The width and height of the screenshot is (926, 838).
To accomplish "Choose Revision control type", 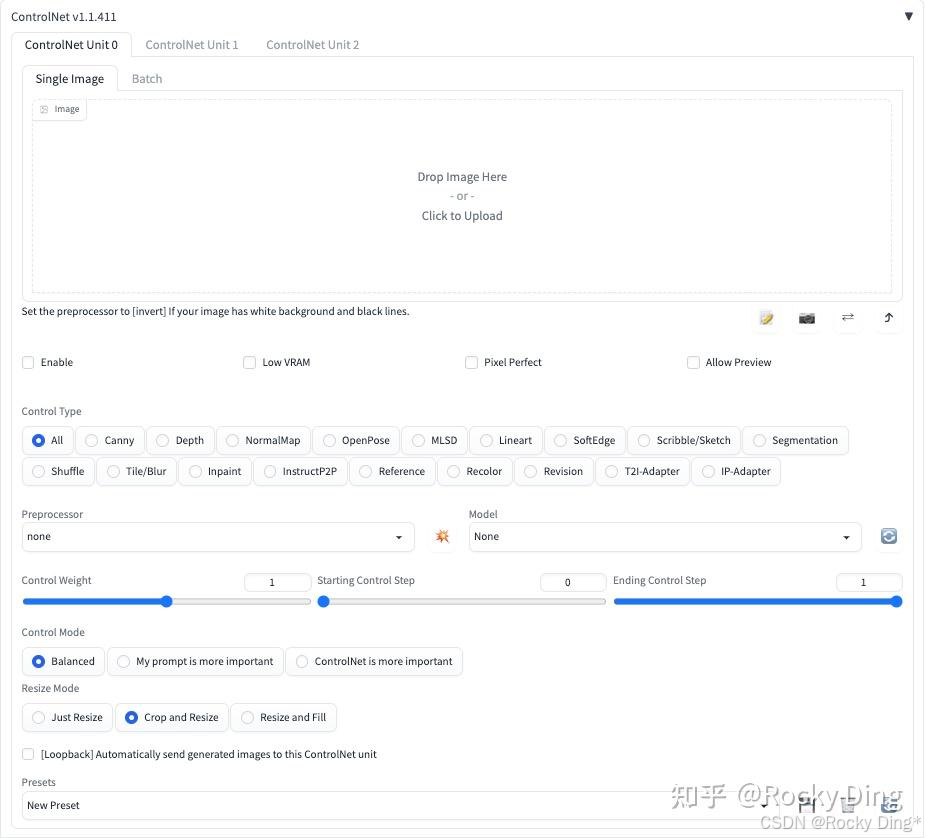I will (x=554, y=471).
